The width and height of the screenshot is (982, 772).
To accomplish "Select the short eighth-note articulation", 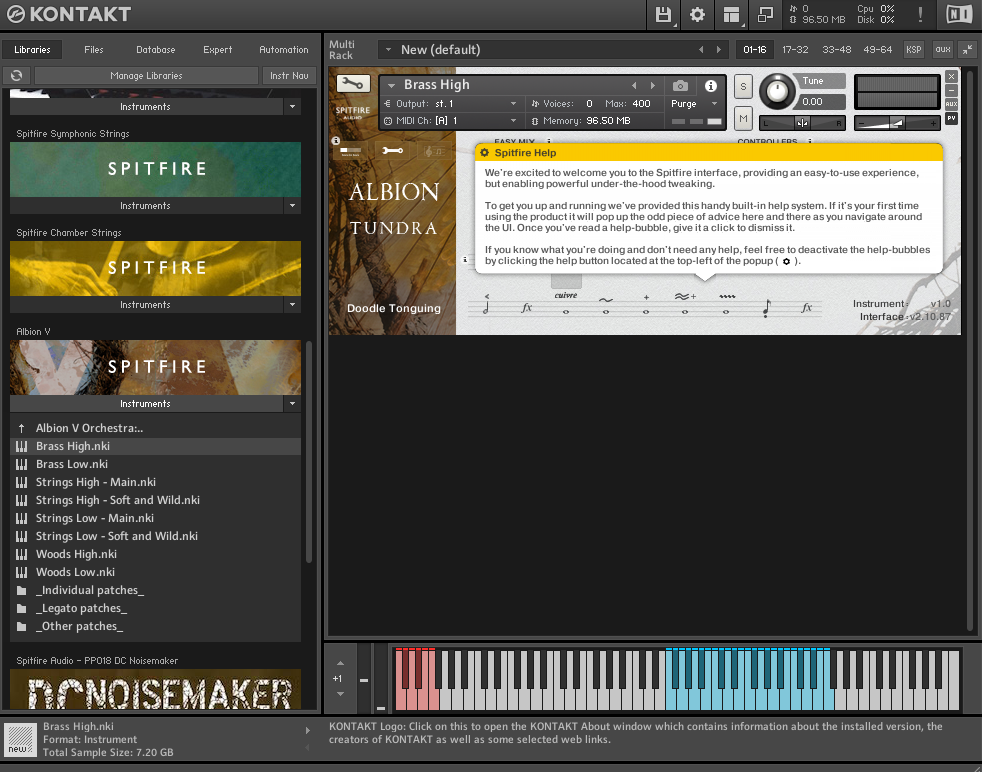I will coord(767,307).
